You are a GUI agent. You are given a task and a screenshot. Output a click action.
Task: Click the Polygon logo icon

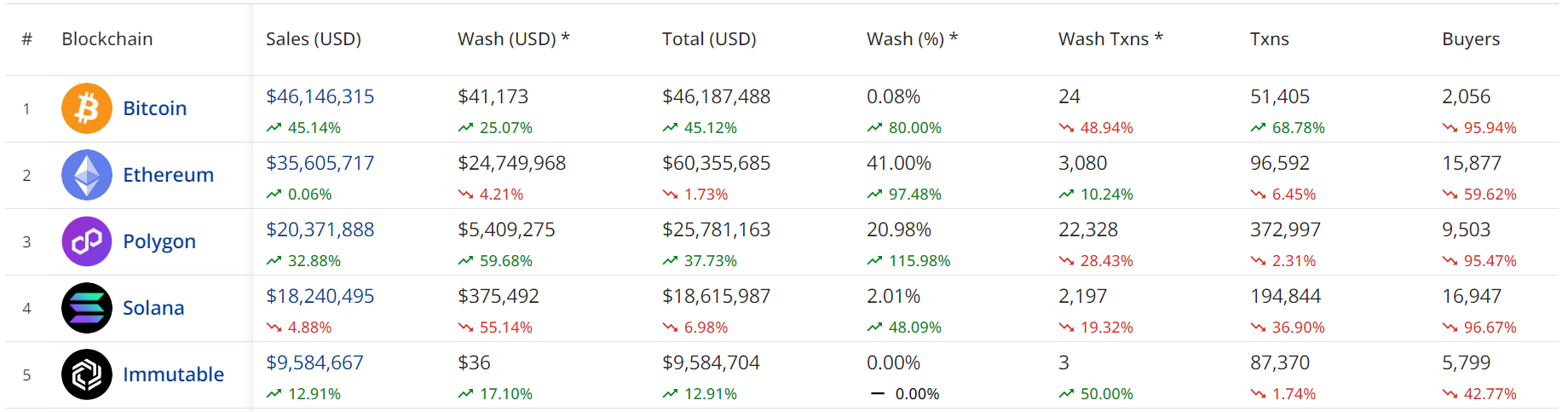[87, 241]
